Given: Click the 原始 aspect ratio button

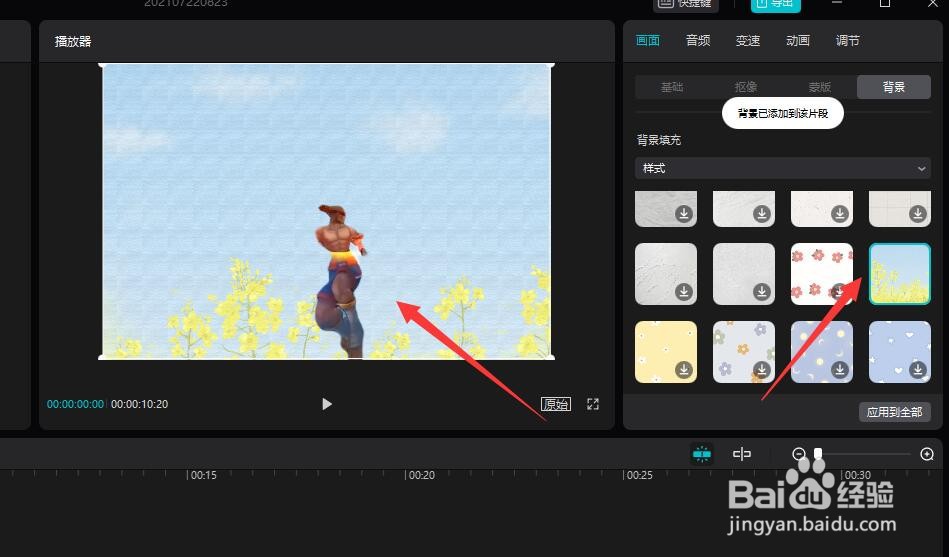Looking at the screenshot, I should 556,404.
